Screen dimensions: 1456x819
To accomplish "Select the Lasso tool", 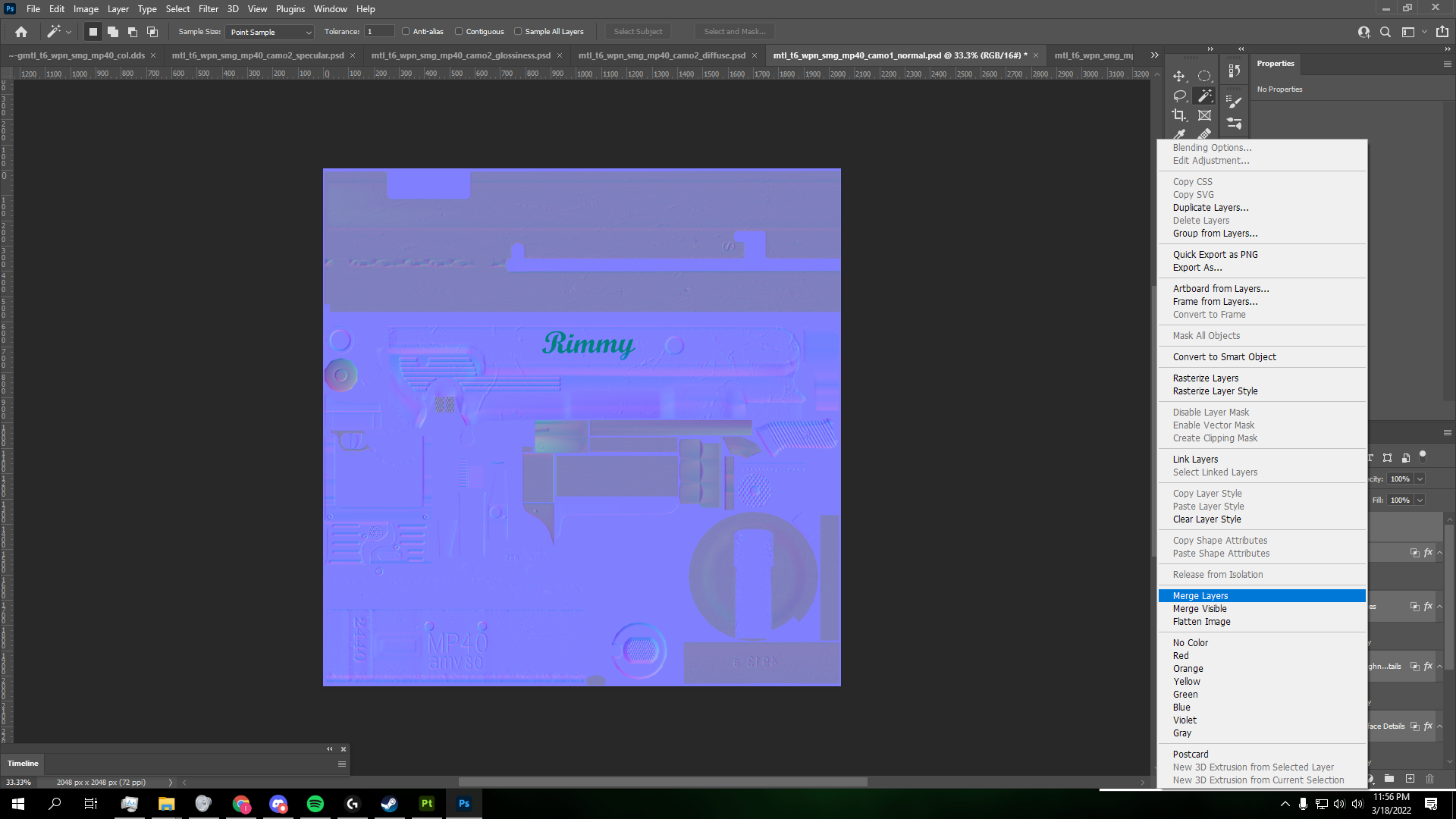I will [x=1179, y=96].
